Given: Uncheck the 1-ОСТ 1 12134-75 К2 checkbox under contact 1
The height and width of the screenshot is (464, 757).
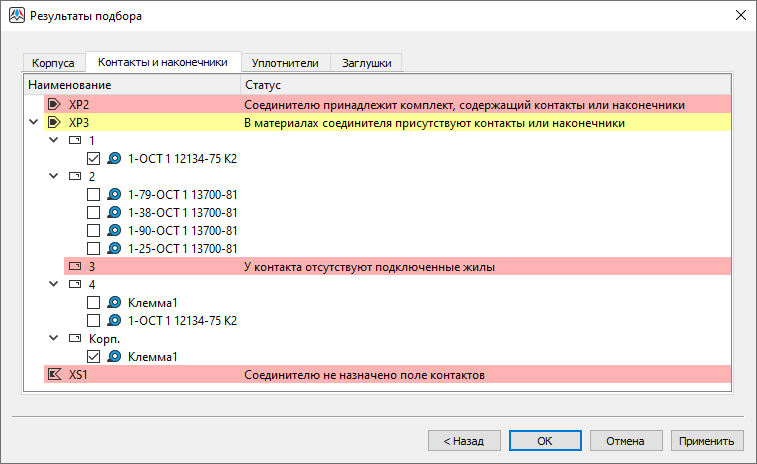Looking at the screenshot, I should 93,159.
